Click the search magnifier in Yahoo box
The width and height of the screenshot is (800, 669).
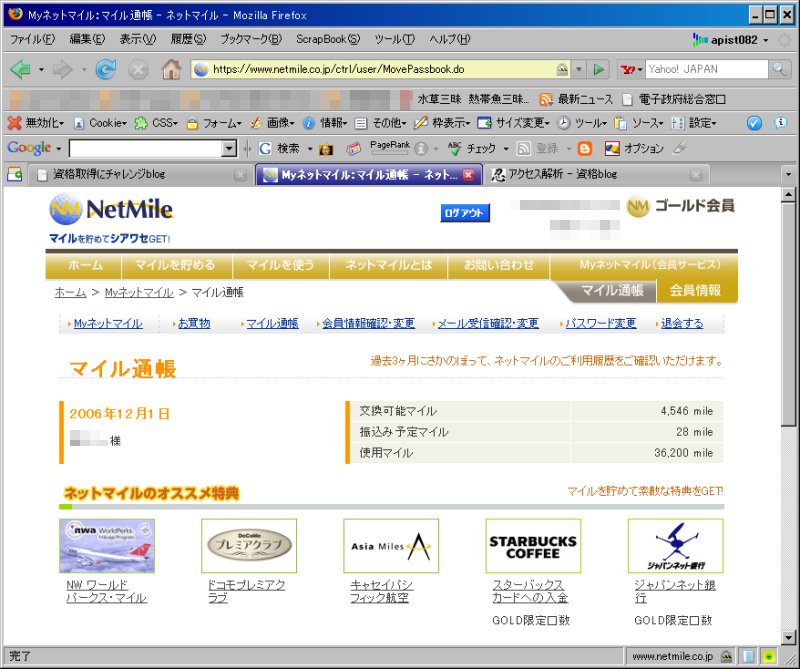pos(779,69)
